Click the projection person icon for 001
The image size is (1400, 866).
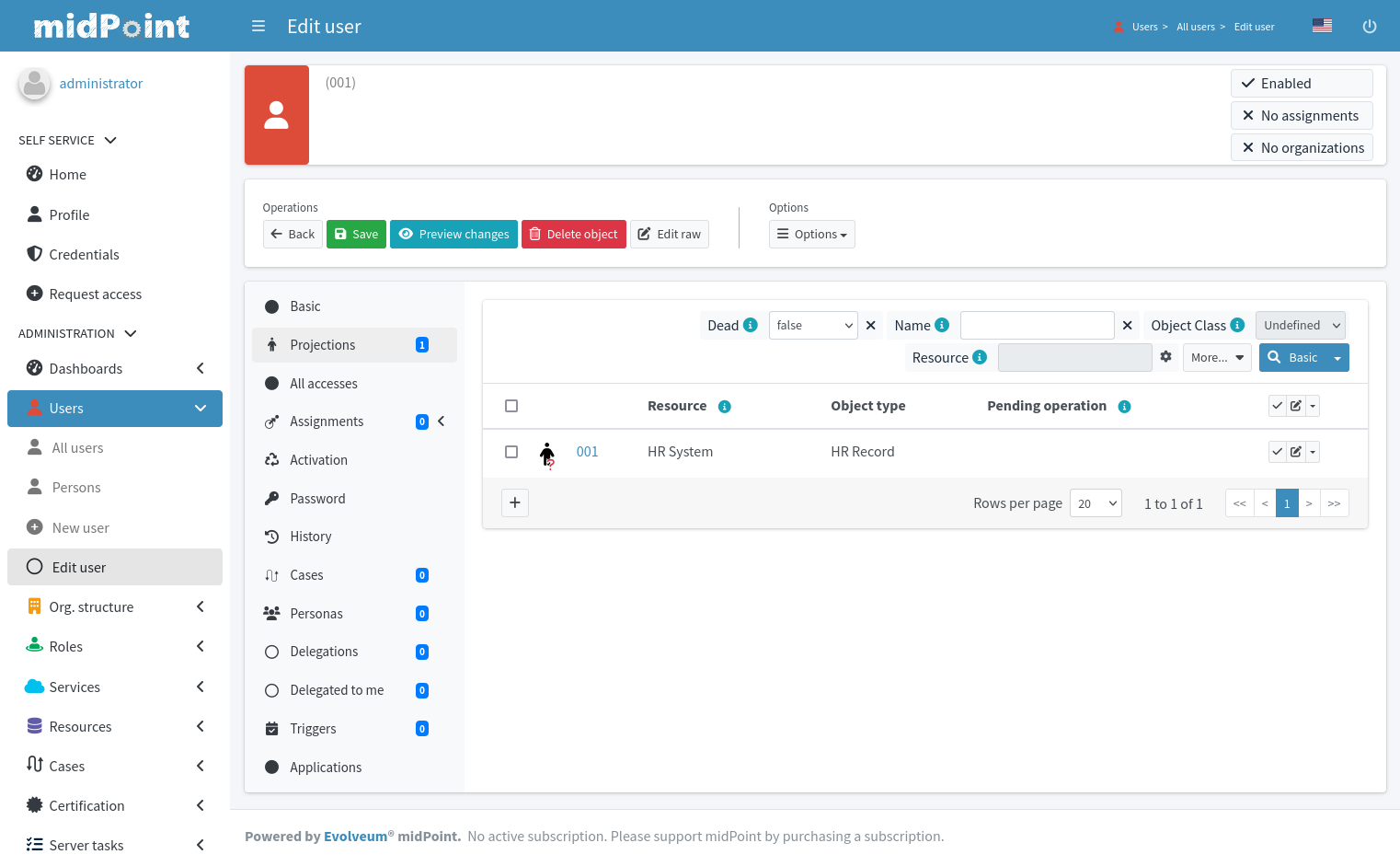pos(547,453)
